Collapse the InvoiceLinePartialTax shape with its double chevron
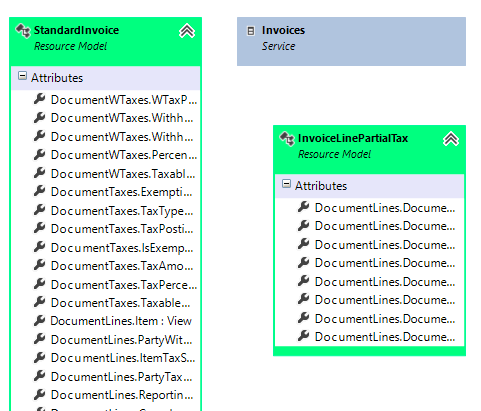481x411 pixels. tap(451, 139)
